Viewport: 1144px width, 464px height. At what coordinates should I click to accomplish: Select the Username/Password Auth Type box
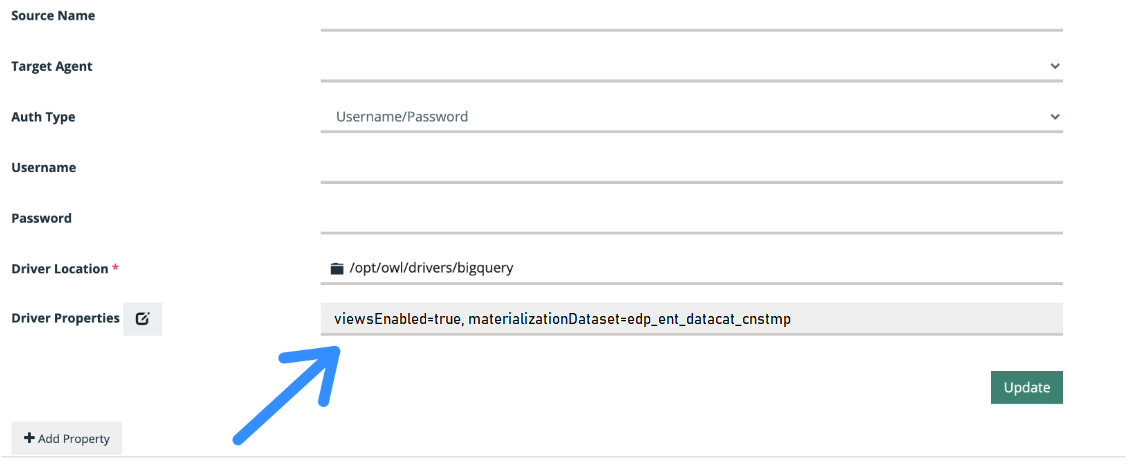(680, 117)
